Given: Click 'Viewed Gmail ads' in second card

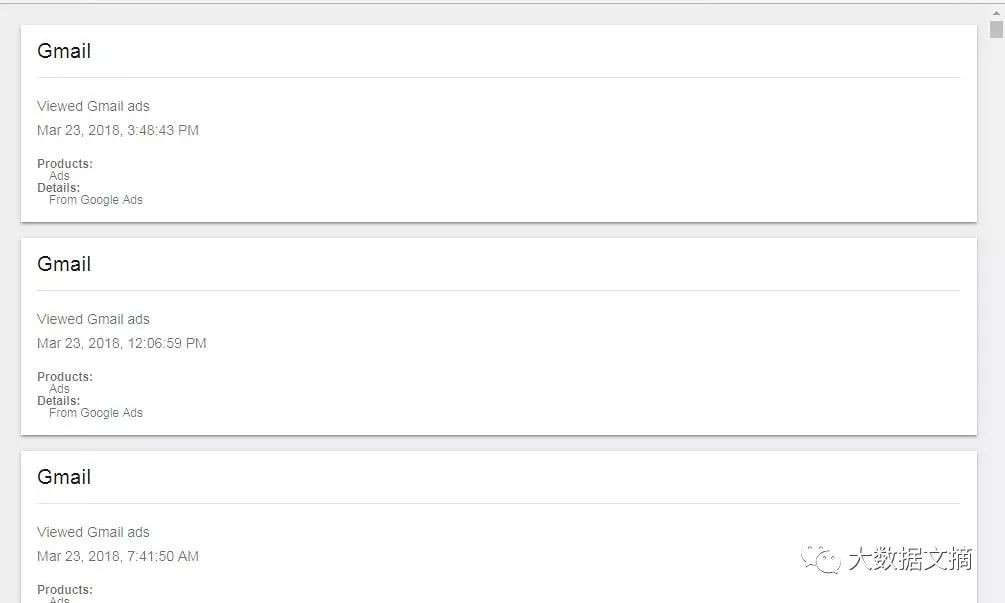Looking at the screenshot, I should click(93, 318).
